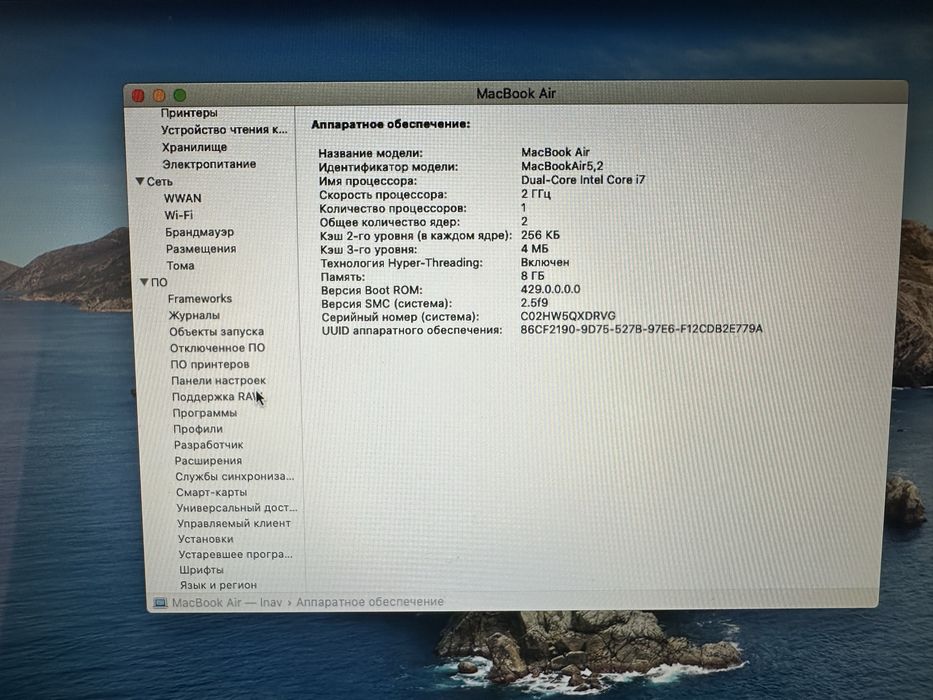Screen dimensions: 933x700
Task: Select the hardware UUID value
Action: [641, 329]
